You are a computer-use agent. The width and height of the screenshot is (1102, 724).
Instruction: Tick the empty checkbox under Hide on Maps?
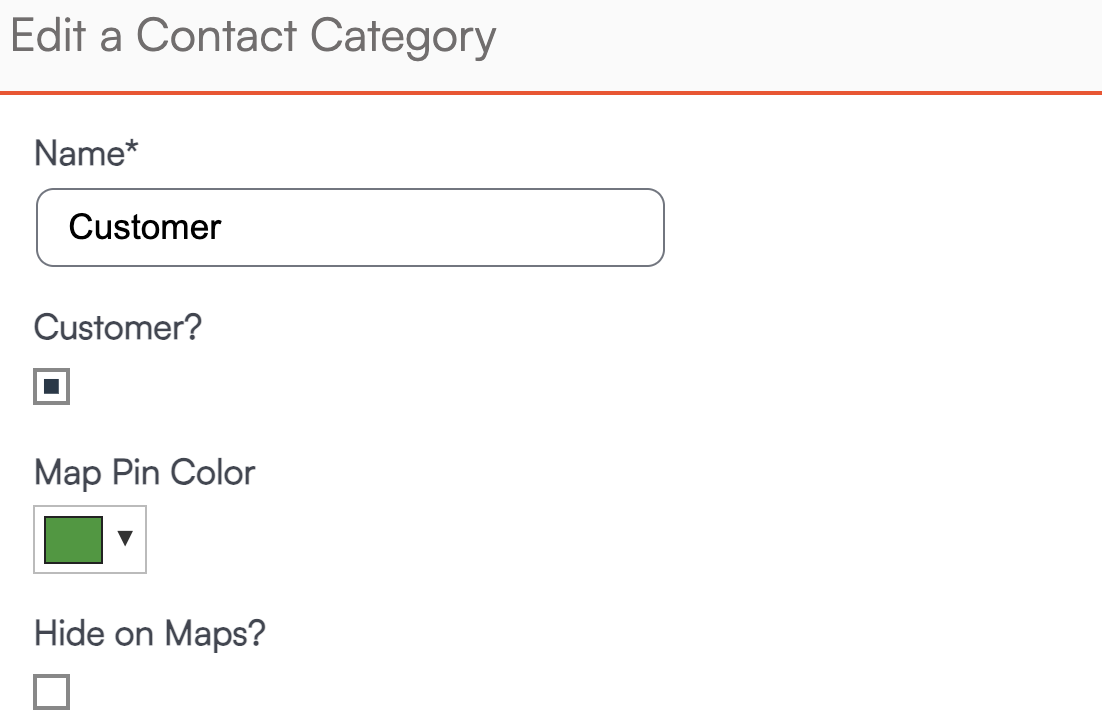click(x=52, y=692)
